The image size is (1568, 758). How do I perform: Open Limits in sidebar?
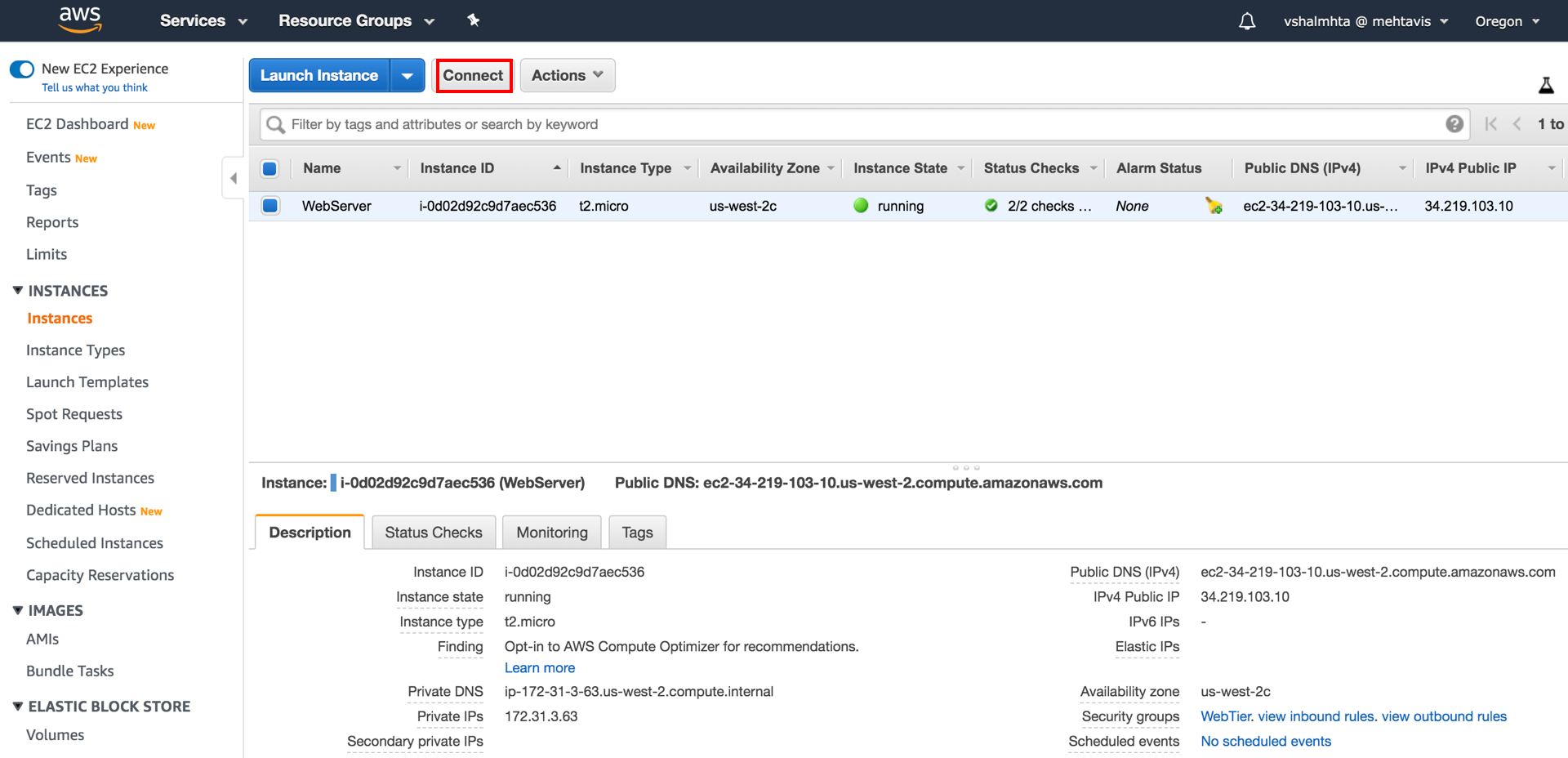(x=47, y=254)
